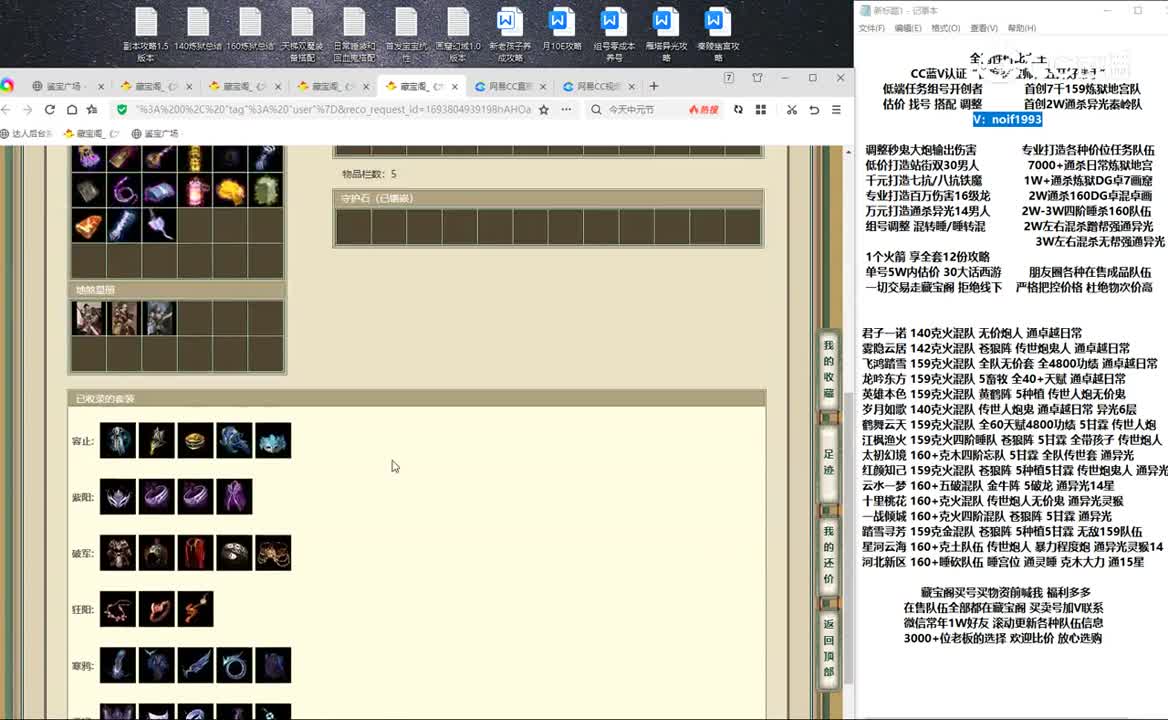The height and width of the screenshot is (720, 1168).
Task: Click the 热搜 hot search button
Action: point(704,109)
